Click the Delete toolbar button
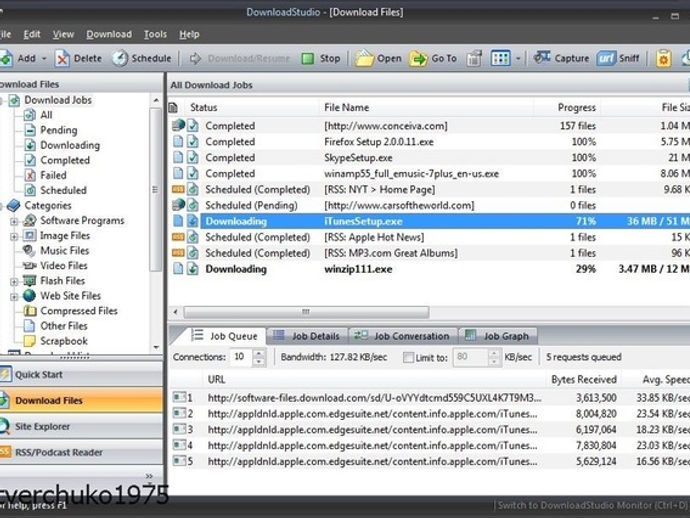The height and width of the screenshot is (518, 690). coord(78,58)
